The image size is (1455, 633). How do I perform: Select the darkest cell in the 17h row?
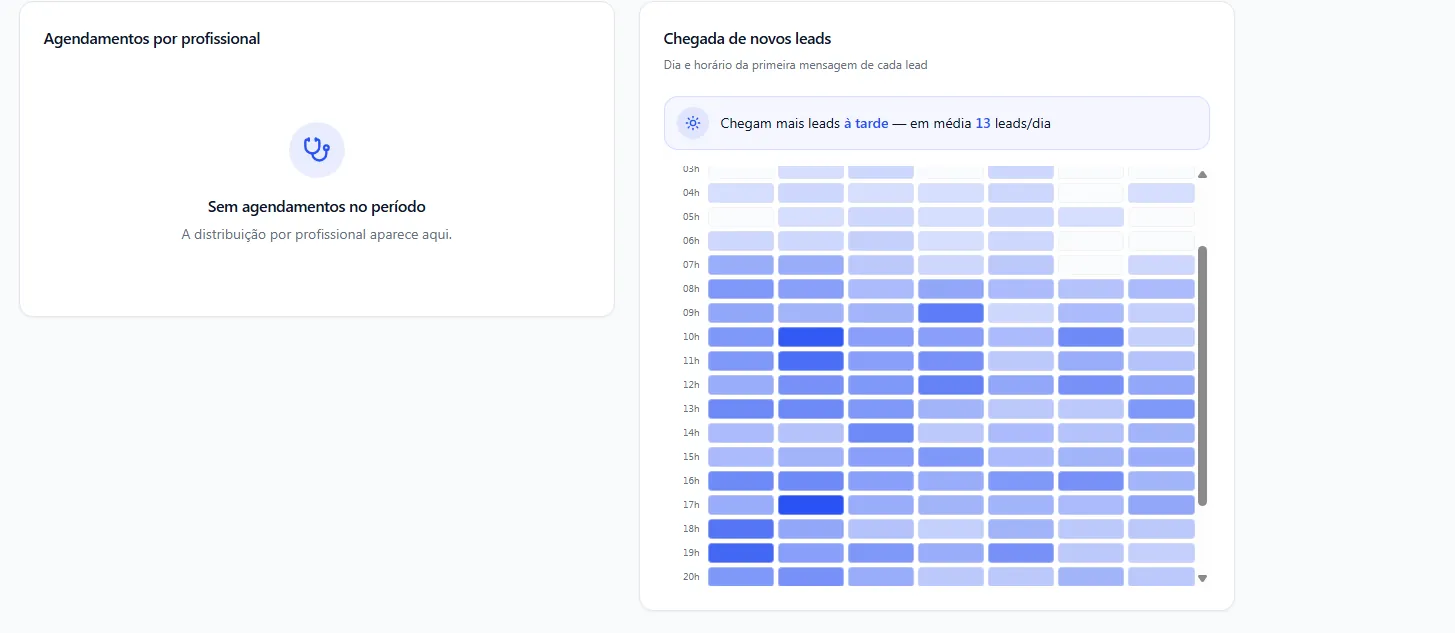pyautogui.click(x=811, y=505)
